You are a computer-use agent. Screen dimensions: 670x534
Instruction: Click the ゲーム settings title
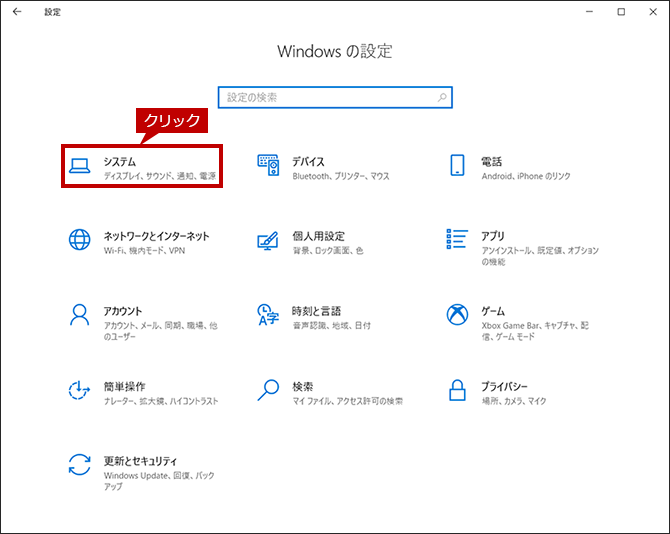pyautogui.click(x=493, y=311)
